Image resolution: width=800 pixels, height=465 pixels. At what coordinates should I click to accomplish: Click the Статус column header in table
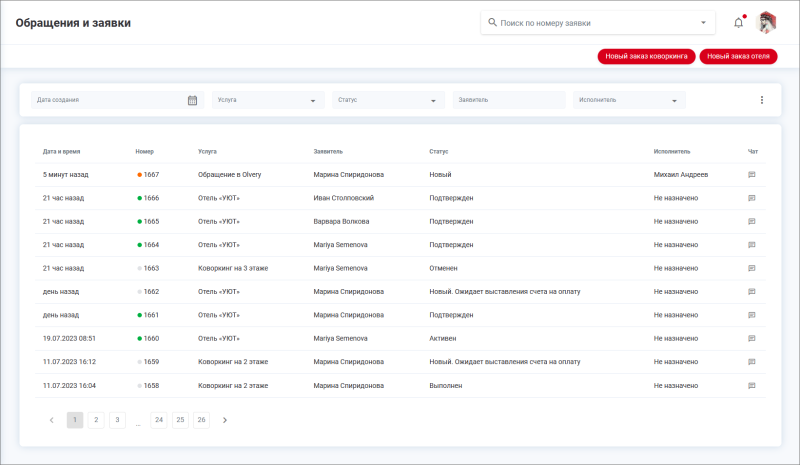tap(439, 152)
